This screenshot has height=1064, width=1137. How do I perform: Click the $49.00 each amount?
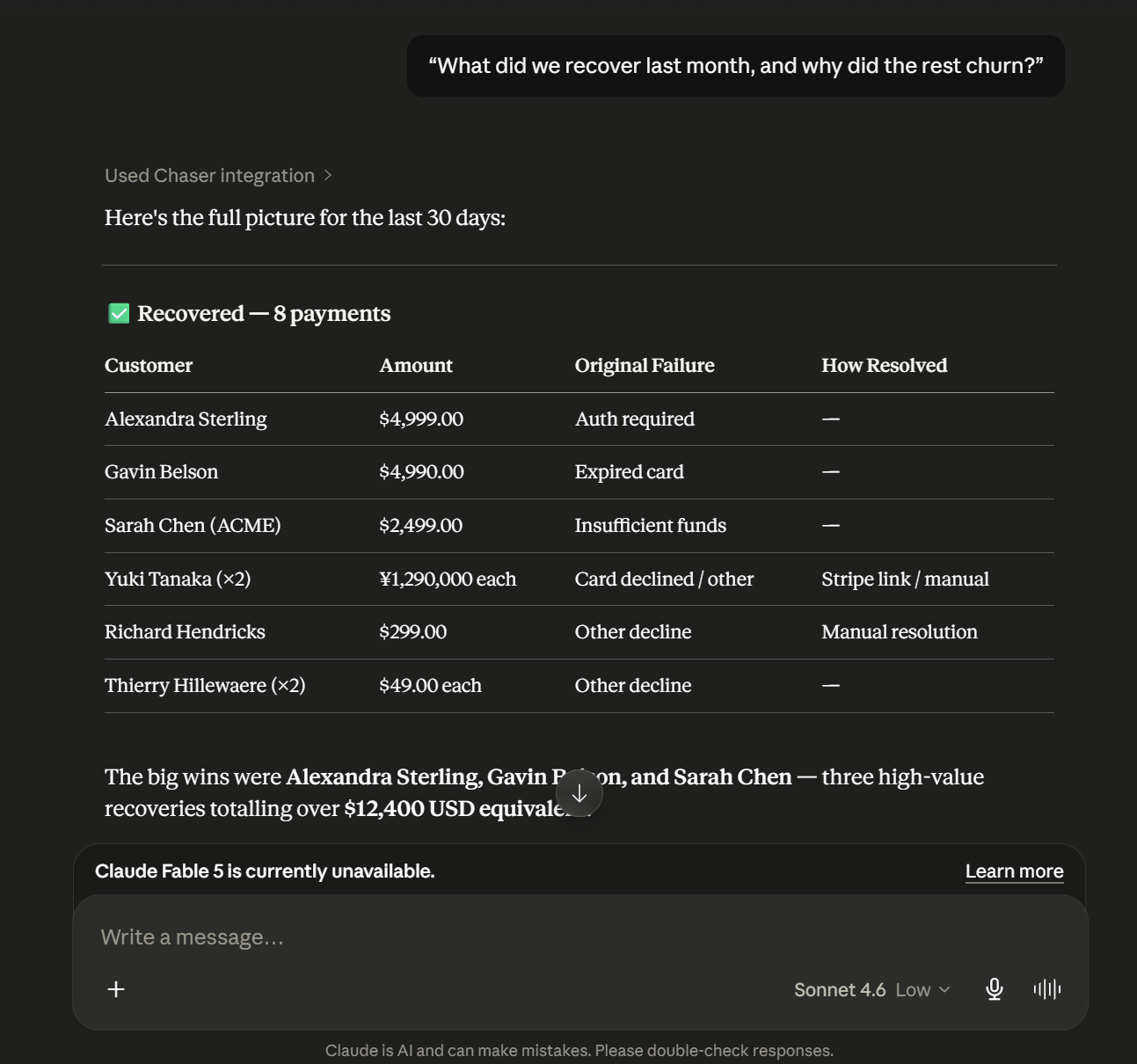tap(430, 686)
